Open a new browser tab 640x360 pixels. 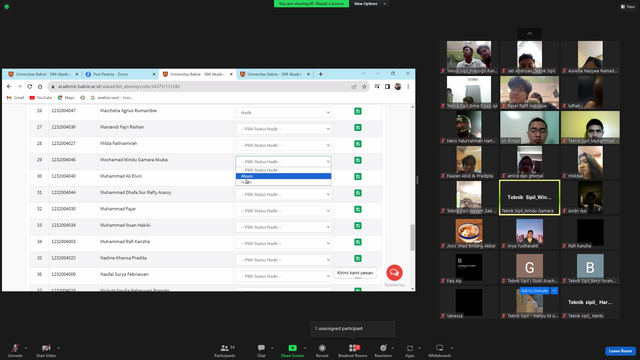tap(320, 74)
